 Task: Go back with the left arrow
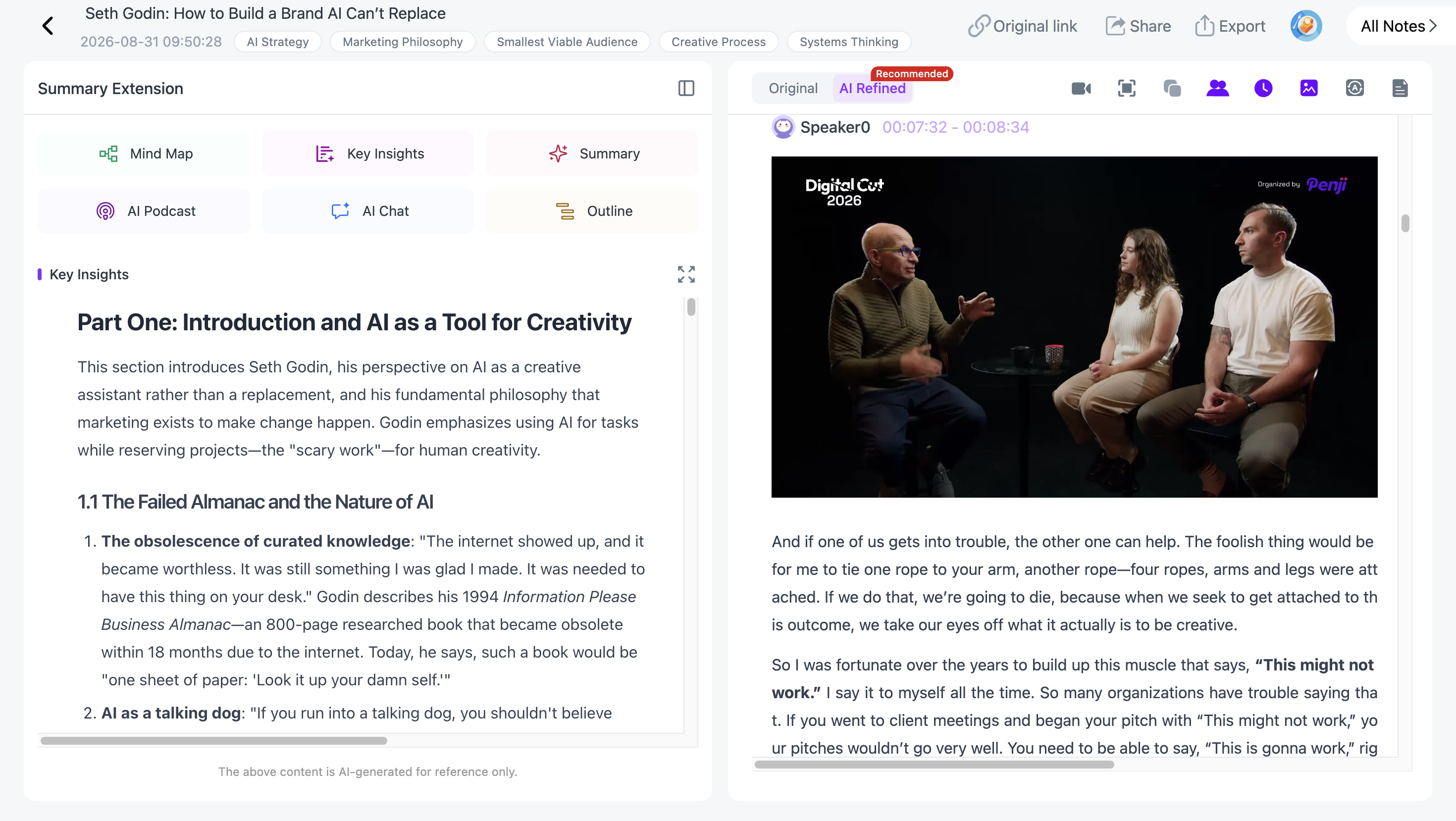point(48,25)
